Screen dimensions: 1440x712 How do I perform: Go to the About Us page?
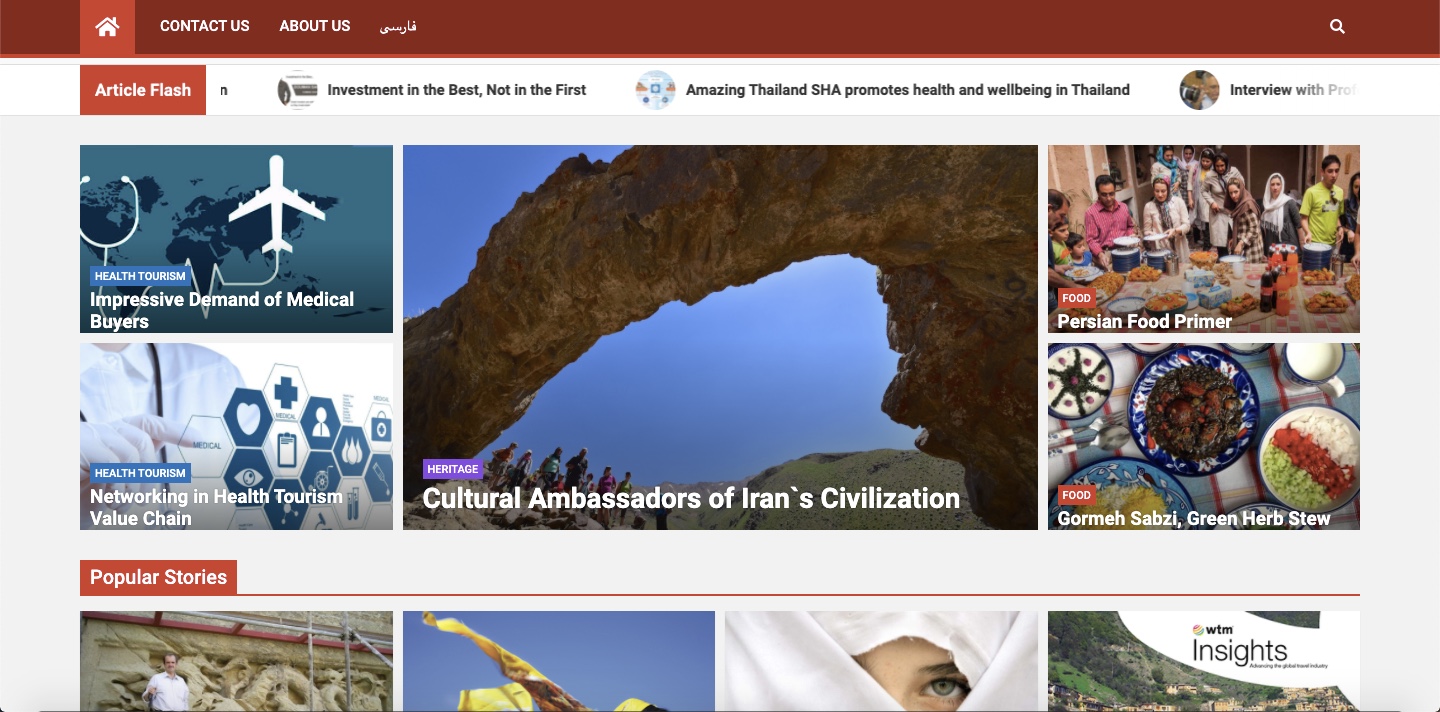314,26
